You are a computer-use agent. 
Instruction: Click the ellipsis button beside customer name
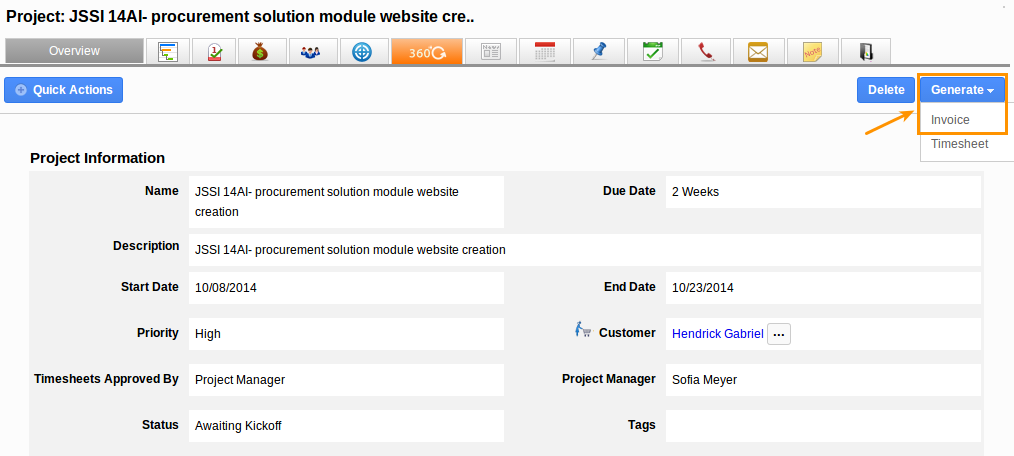point(779,334)
